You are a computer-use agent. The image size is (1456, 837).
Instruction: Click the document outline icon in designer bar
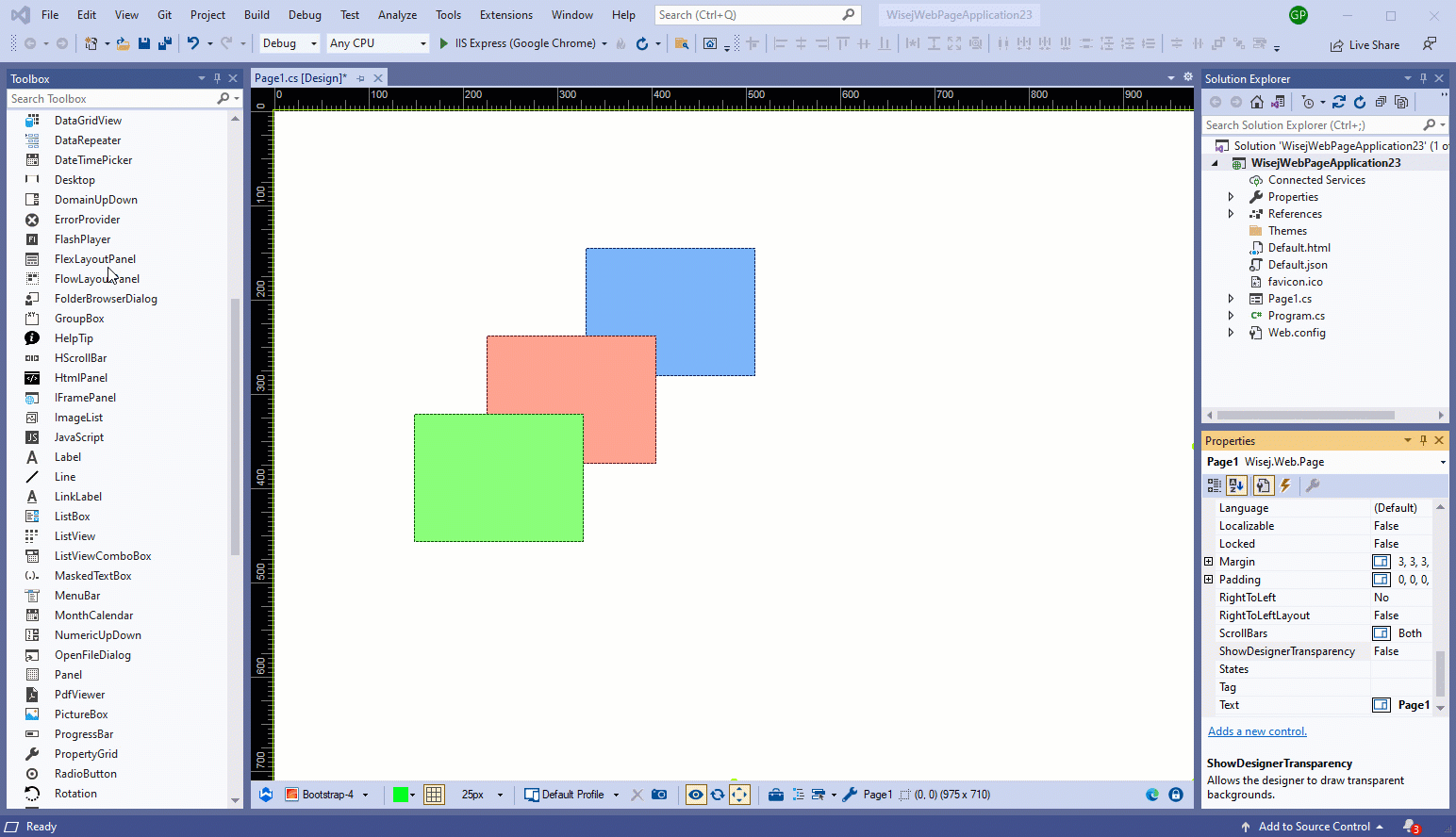798,795
